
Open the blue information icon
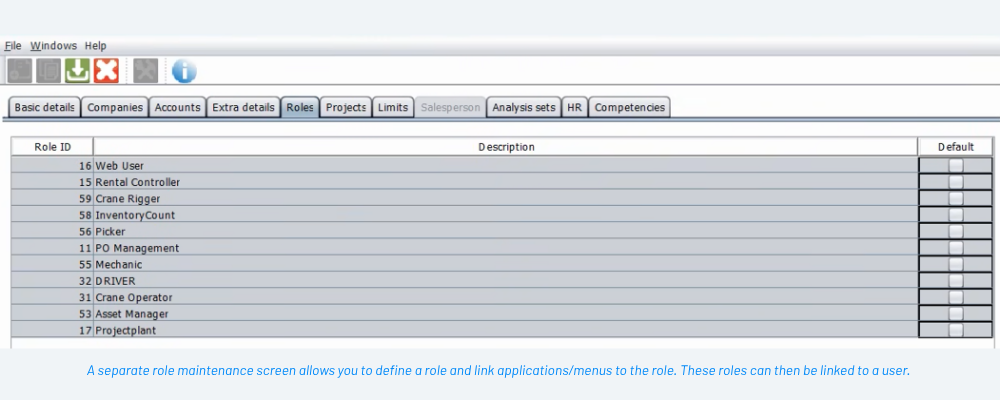coord(184,71)
